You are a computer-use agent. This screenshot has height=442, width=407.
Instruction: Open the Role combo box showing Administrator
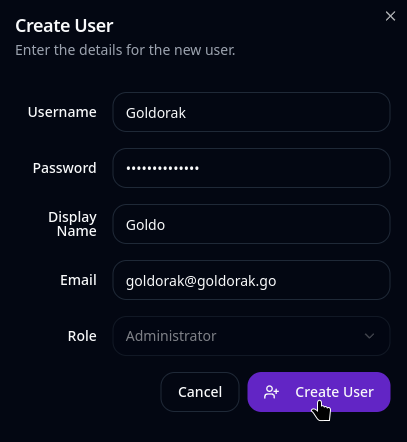coord(251,336)
